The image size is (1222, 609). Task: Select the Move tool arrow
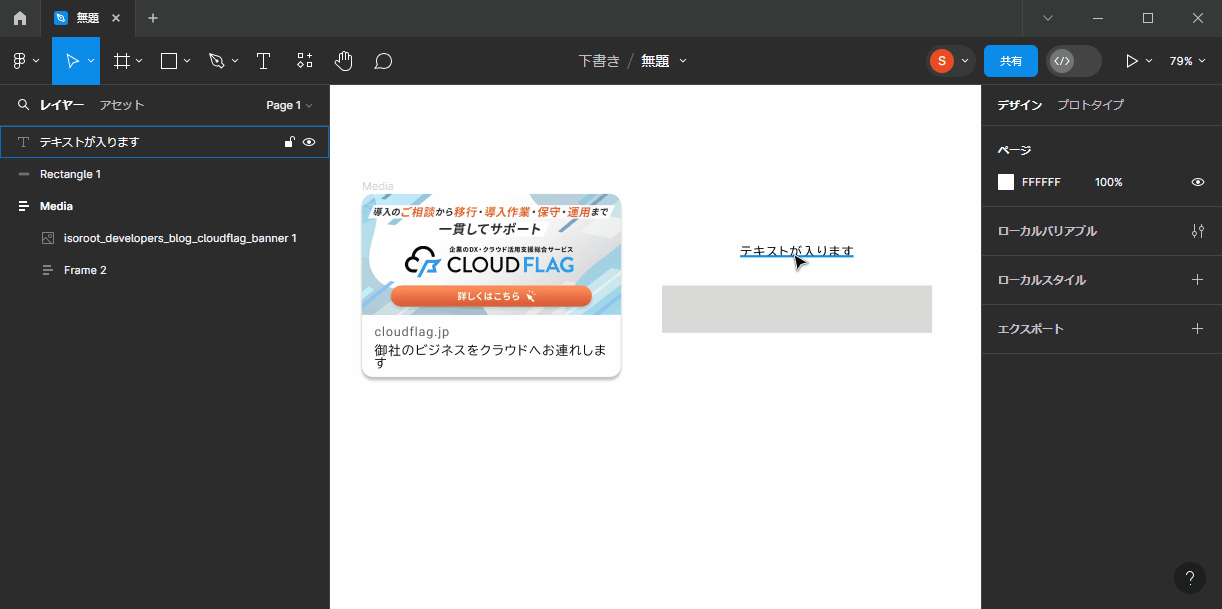click(x=72, y=61)
